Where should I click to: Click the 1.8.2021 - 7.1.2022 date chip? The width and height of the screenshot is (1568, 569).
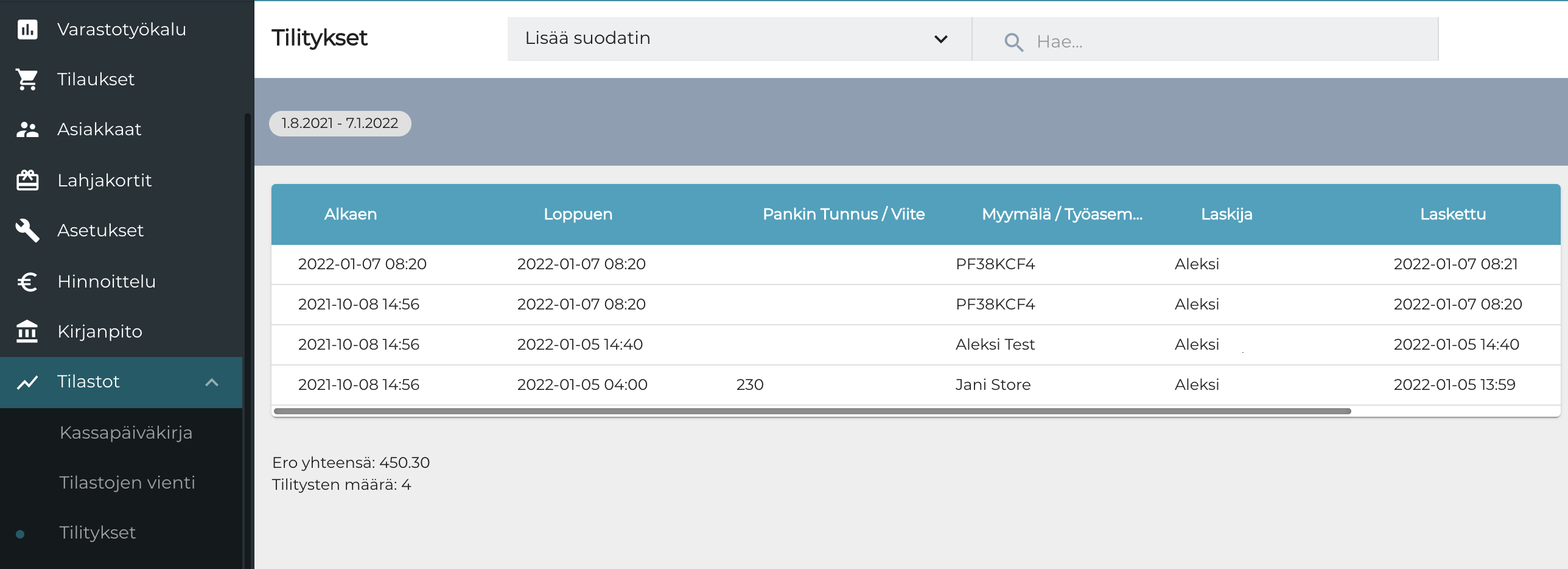pyautogui.click(x=340, y=124)
